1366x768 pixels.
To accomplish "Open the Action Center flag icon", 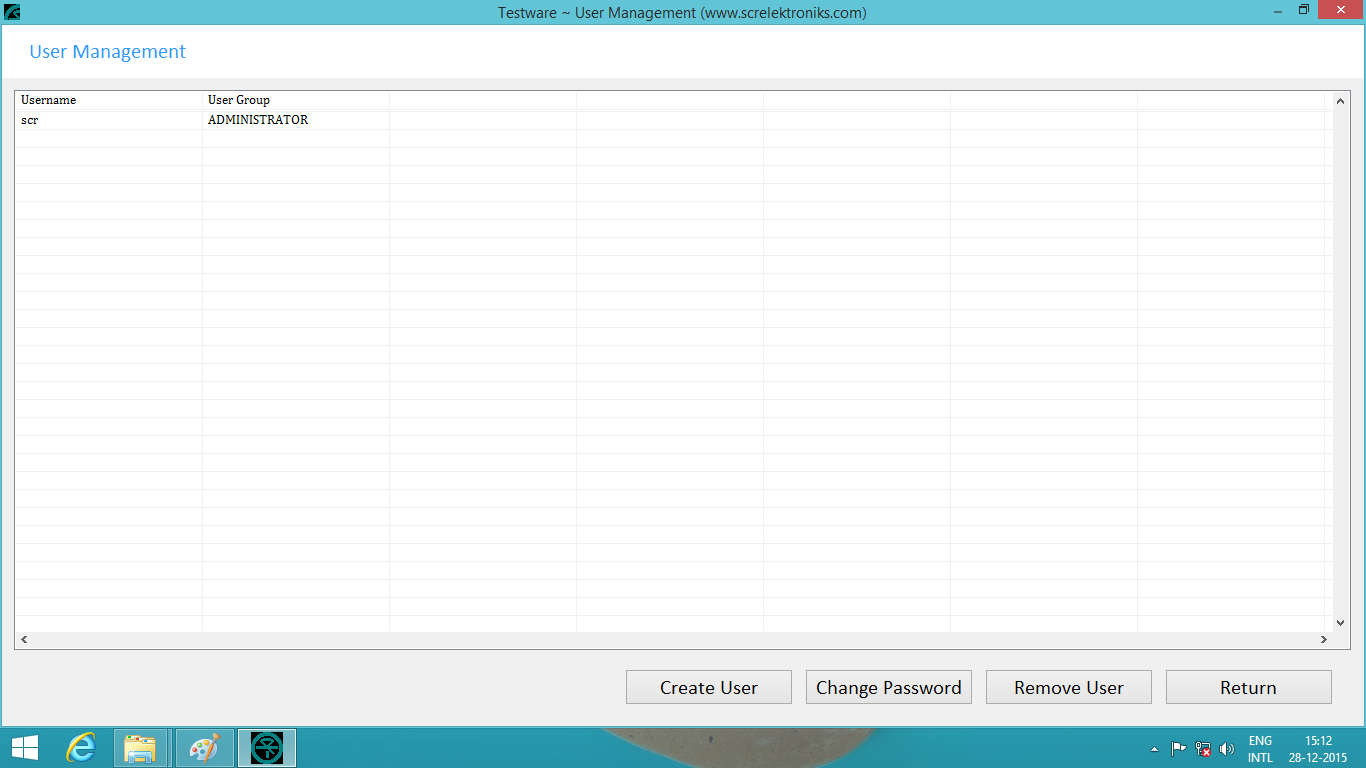I will tap(1179, 749).
